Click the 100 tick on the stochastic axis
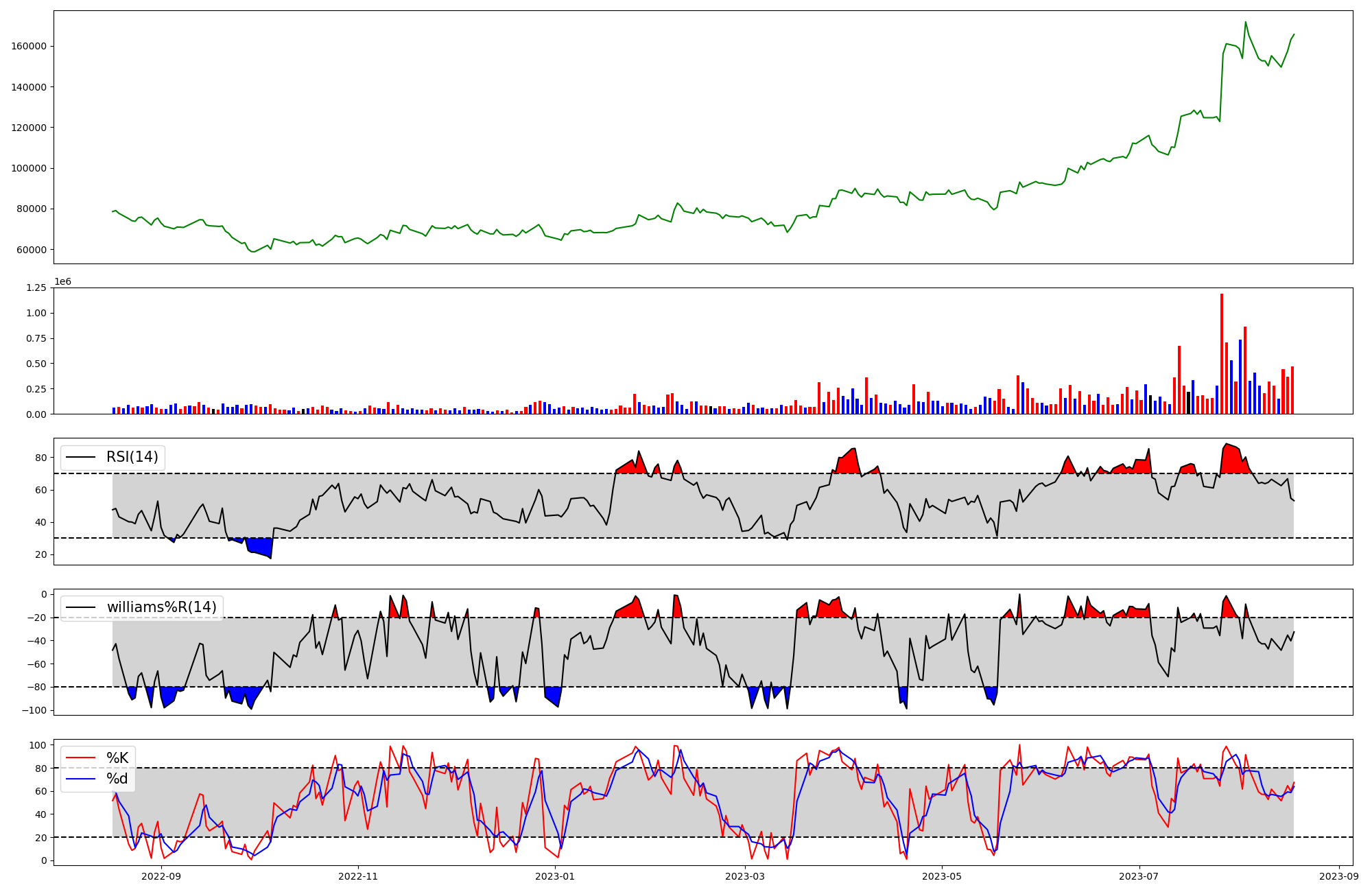 [x=38, y=745]
